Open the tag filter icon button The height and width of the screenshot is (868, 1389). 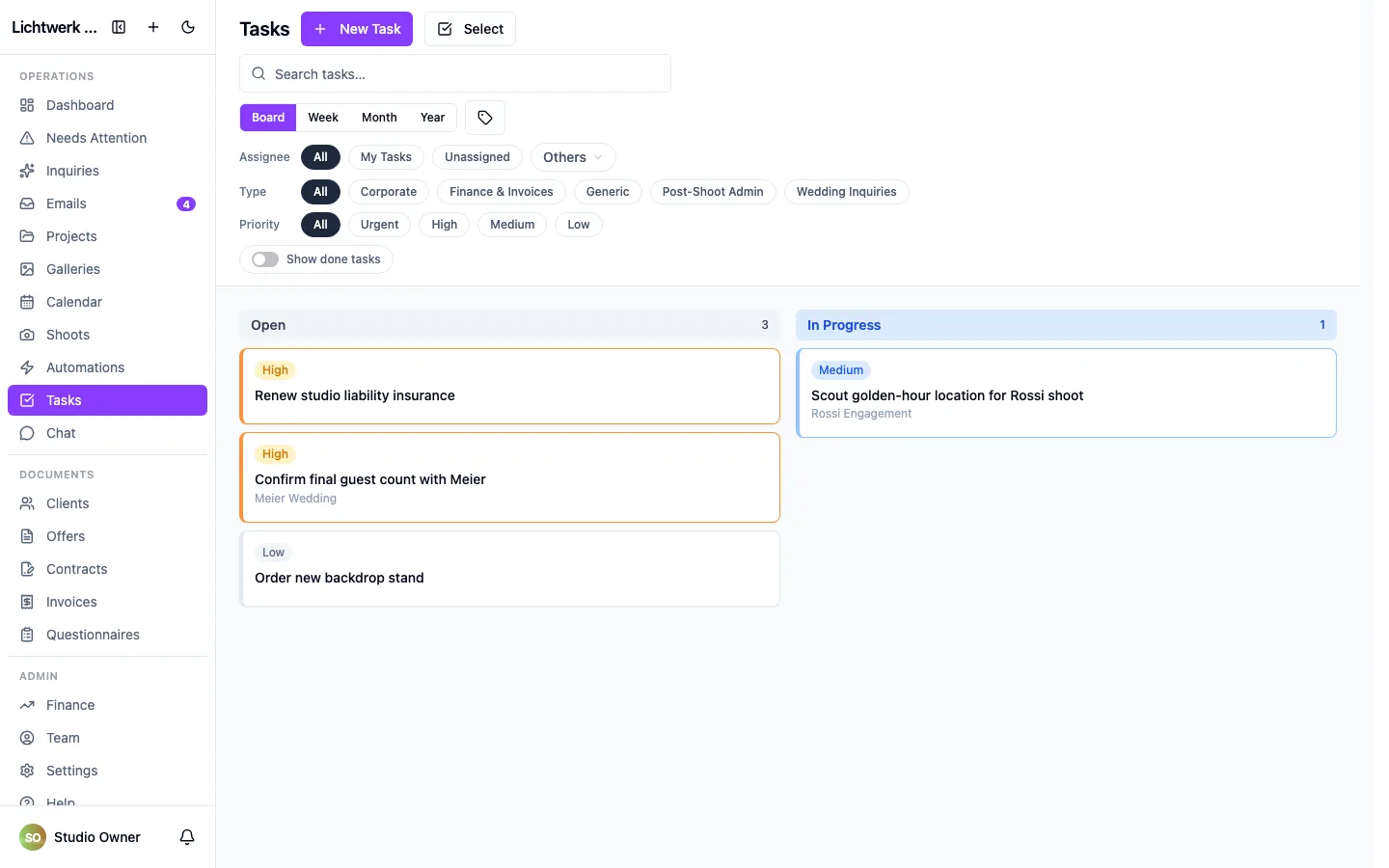coord(485,118)
